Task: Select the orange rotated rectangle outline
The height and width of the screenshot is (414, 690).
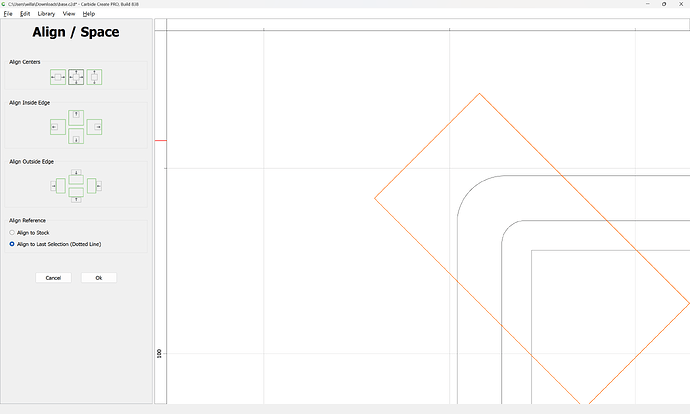Action: coord(427,146)
